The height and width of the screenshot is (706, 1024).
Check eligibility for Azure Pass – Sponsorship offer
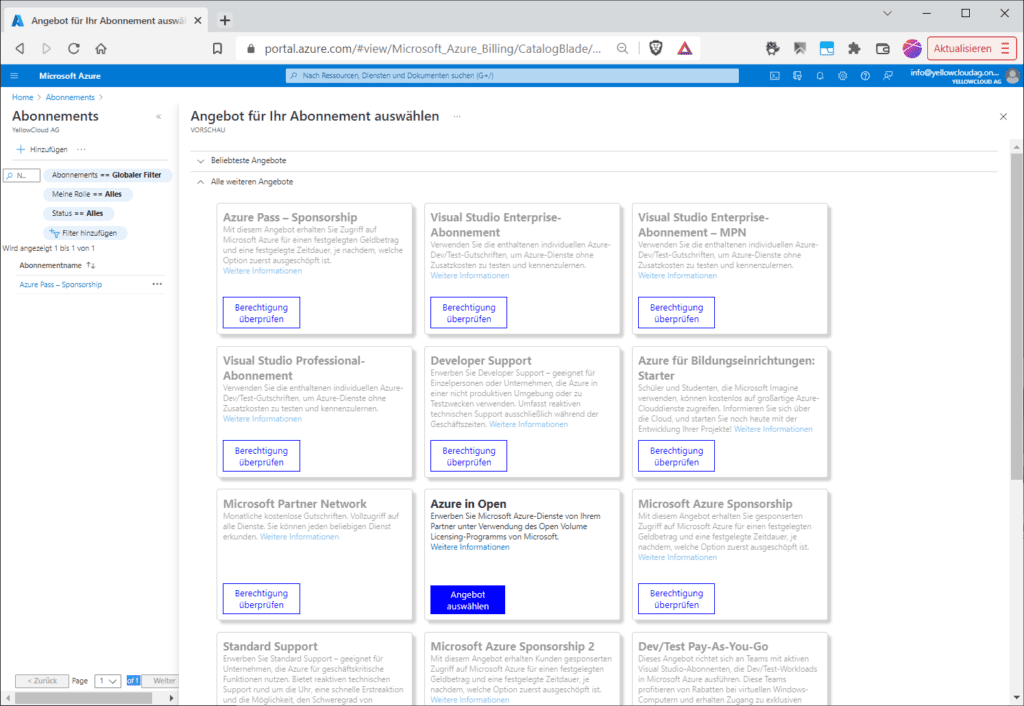tap(261, 313)
